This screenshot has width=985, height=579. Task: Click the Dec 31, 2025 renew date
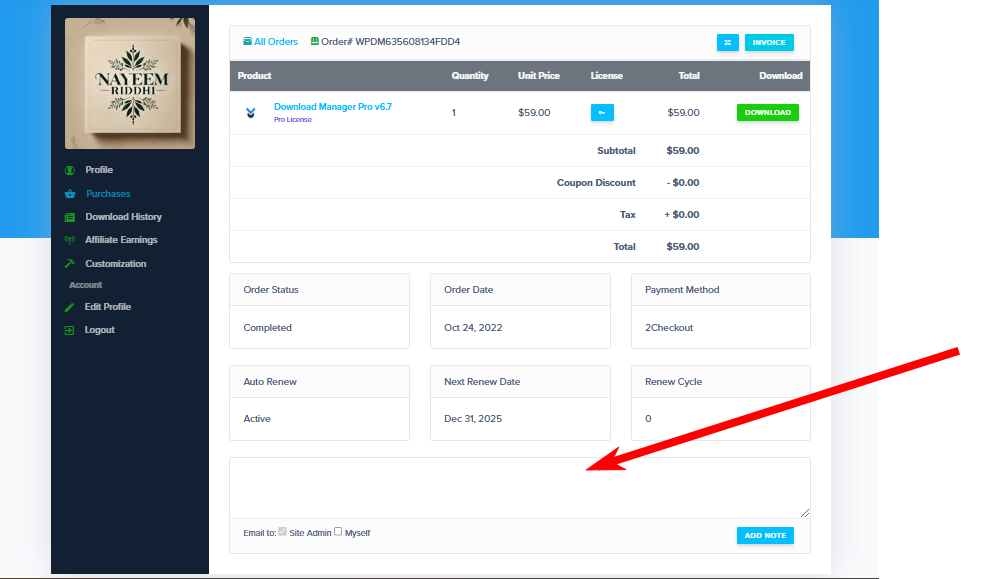[x=473, y=419]
